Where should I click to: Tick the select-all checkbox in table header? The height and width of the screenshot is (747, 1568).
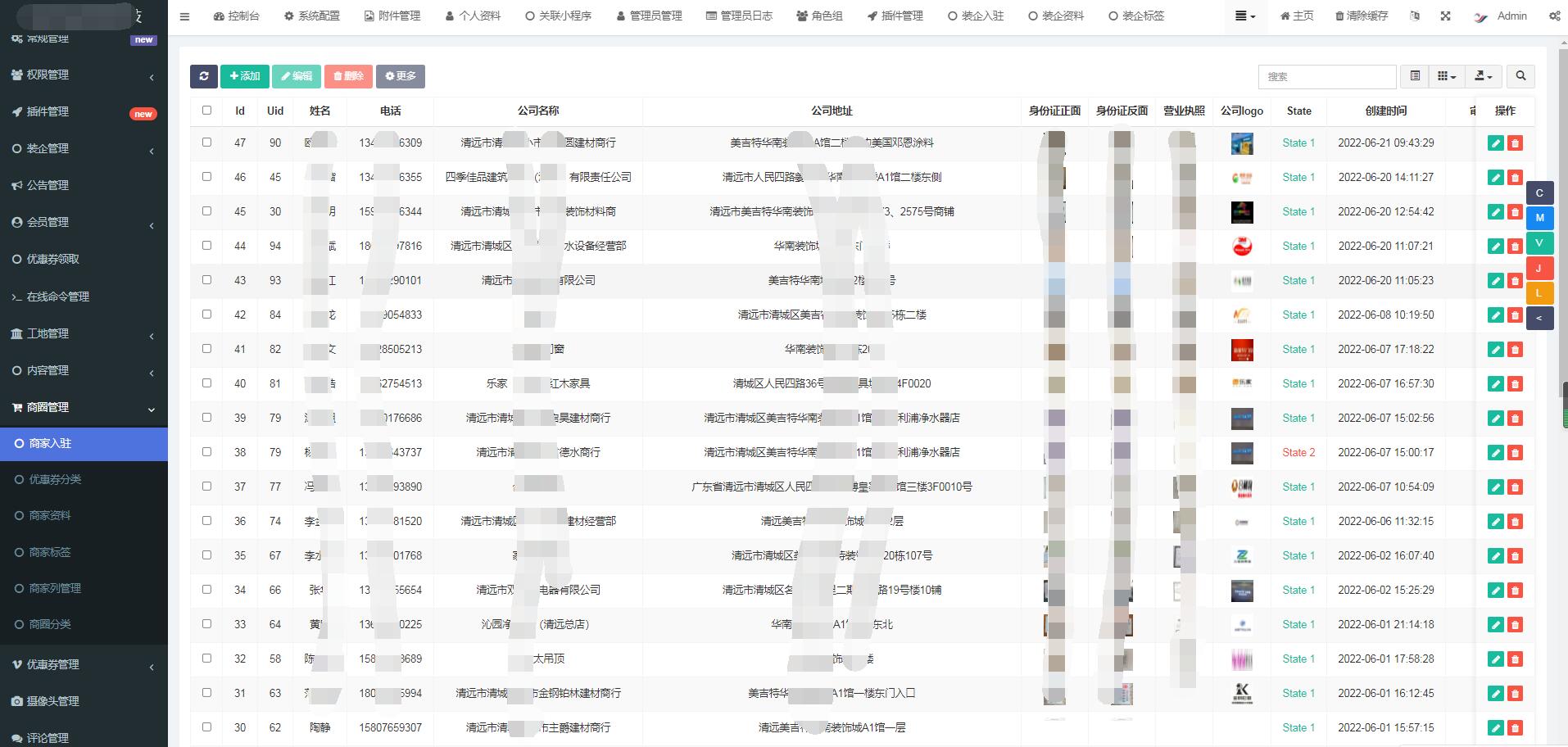coord(206,111)
